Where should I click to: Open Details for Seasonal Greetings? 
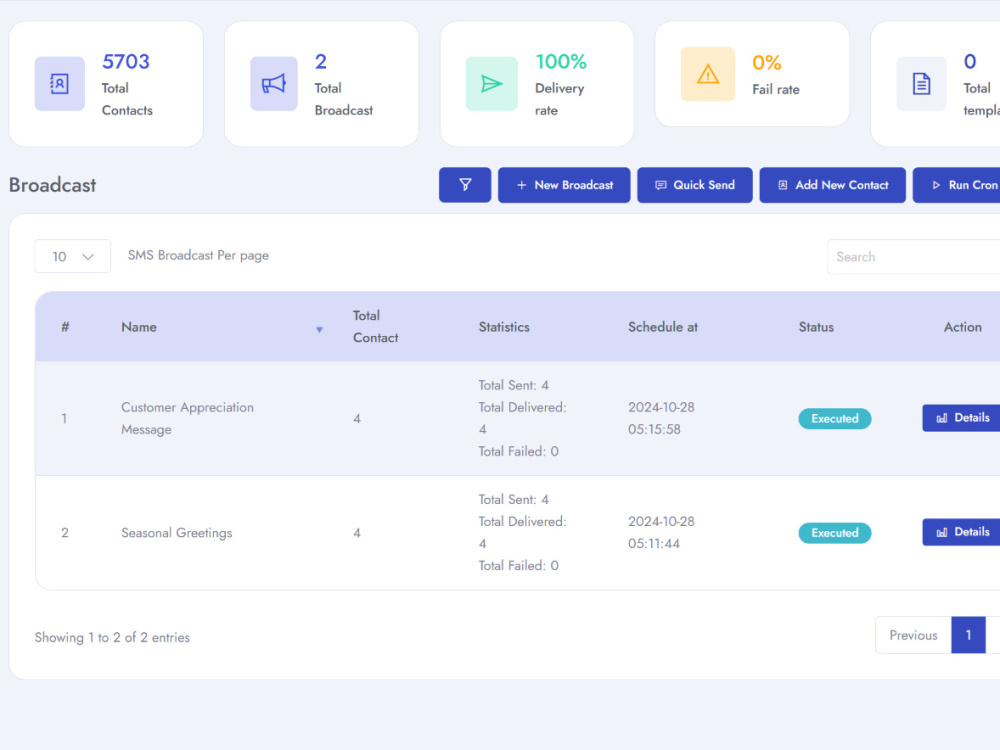(961, 532)
